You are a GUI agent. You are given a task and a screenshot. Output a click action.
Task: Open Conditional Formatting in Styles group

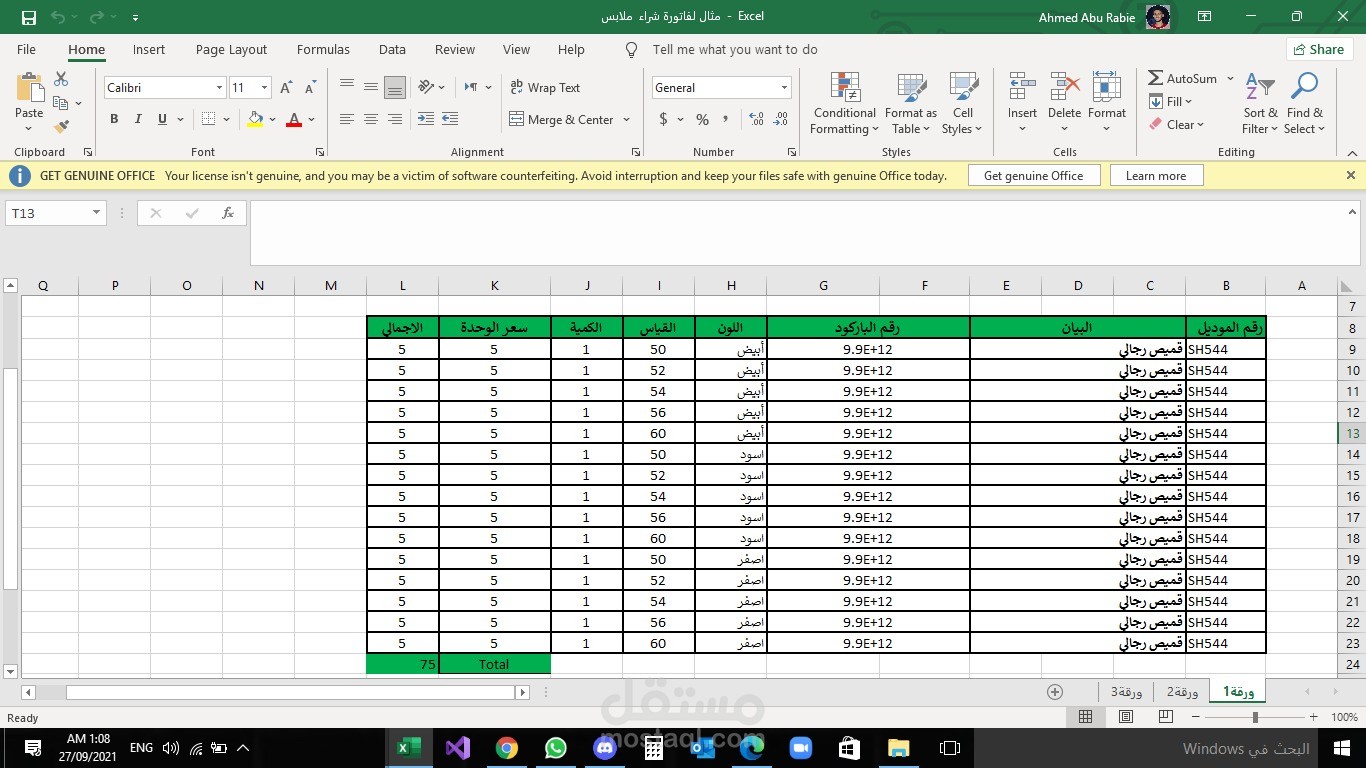[843, 103]
